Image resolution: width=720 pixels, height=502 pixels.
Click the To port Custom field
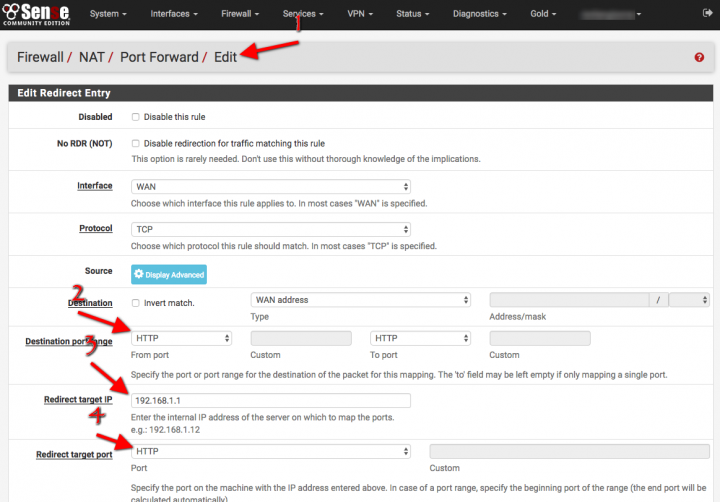[x=540, y=338]
